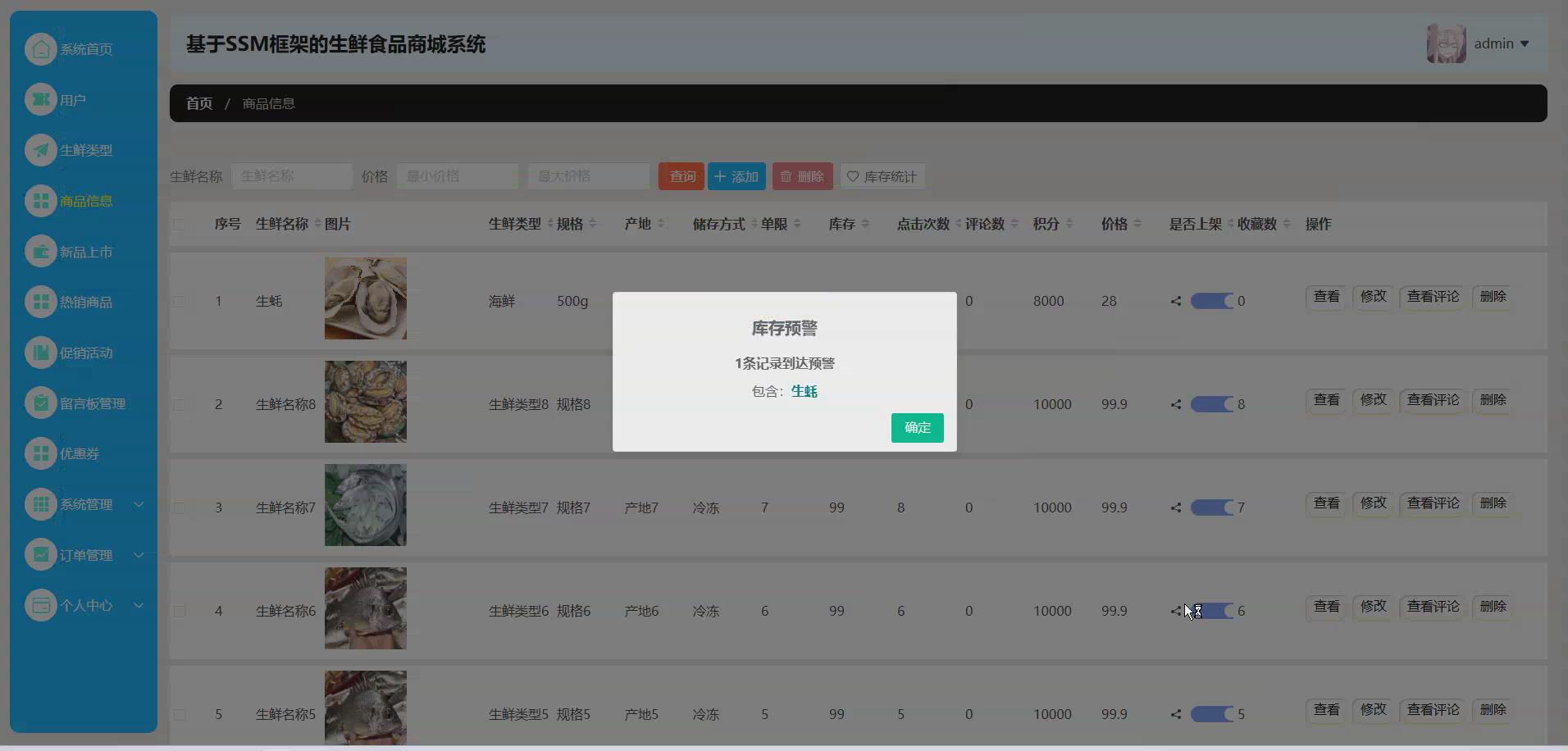The image size is (1568, 751).
Task: Toggle the 是否上架 switch for 生鲜名称5
Action: click(1212, 714)
